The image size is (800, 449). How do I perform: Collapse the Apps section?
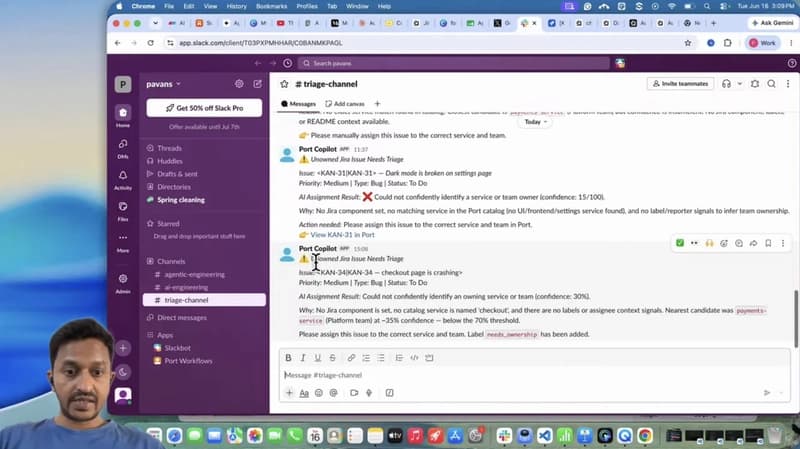coord(160,335)
